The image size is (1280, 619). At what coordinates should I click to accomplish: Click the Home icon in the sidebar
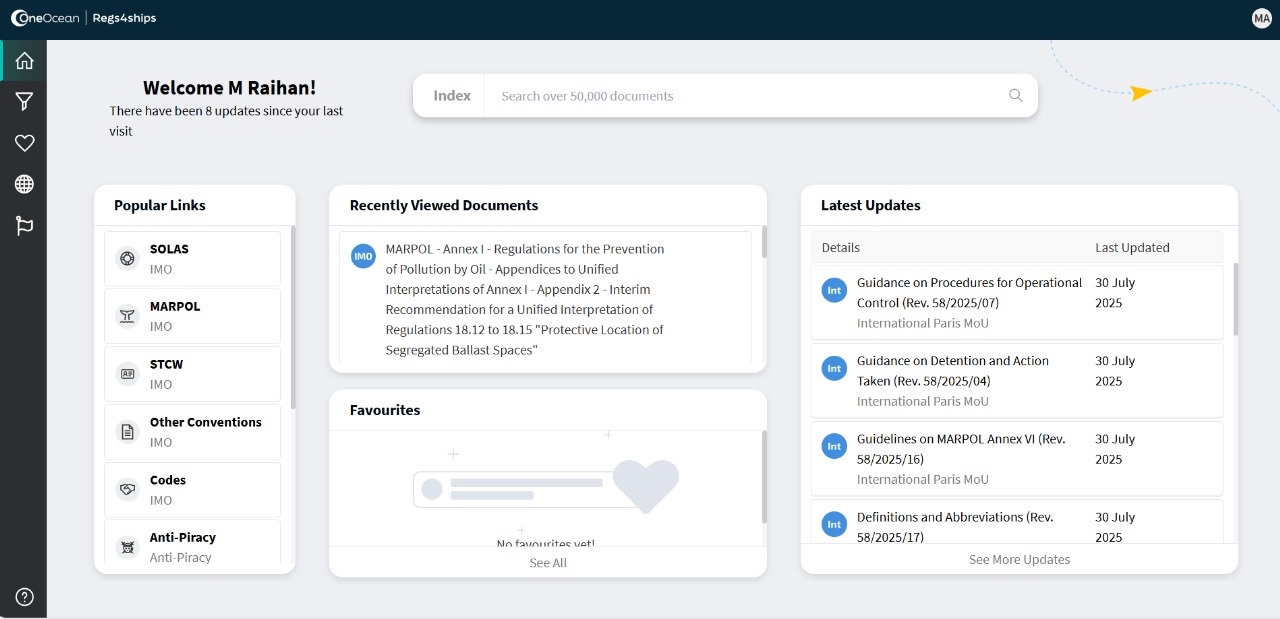coord(24,61)
